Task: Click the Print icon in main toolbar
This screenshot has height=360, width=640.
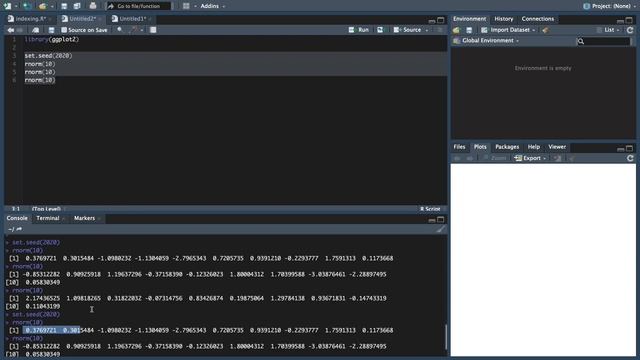Action: pyautogui.click(x=93, y=6)
